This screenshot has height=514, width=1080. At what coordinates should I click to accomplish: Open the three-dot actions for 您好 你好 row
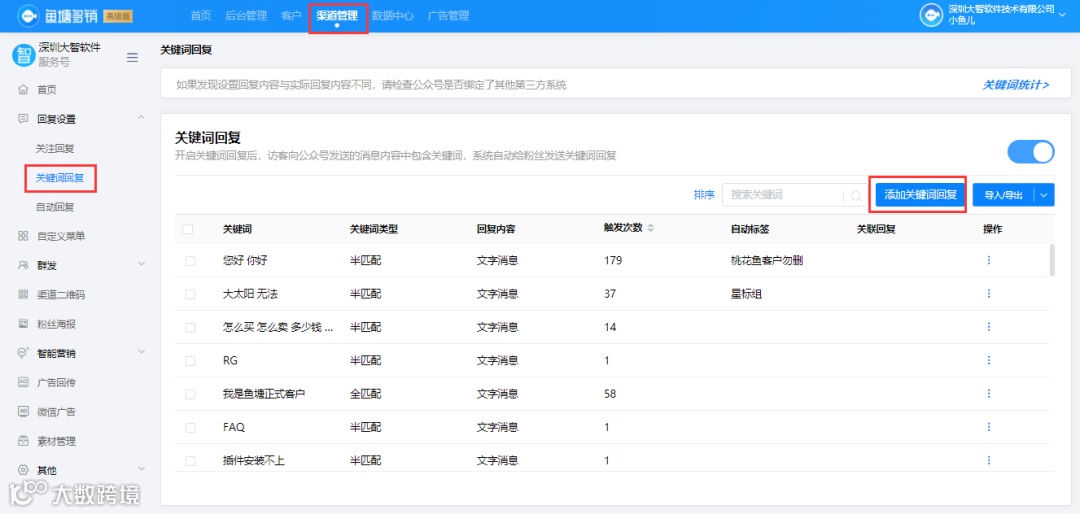(x=988, y=260)
